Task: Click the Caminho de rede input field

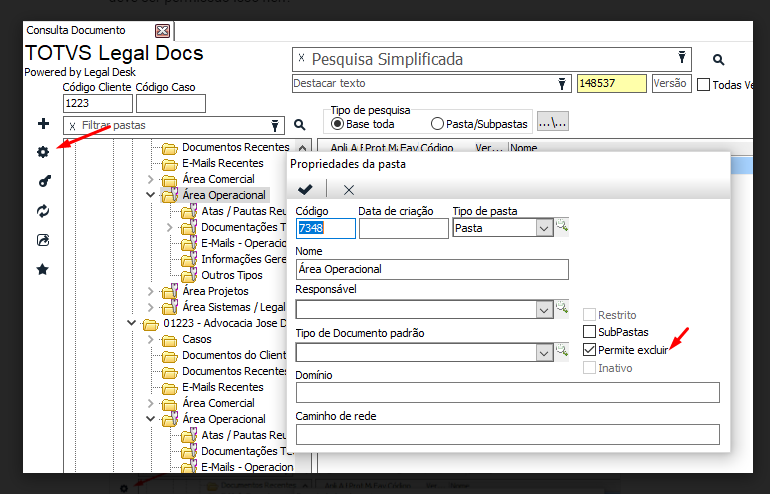Action: pyautogui.click(x=508, y=435)
